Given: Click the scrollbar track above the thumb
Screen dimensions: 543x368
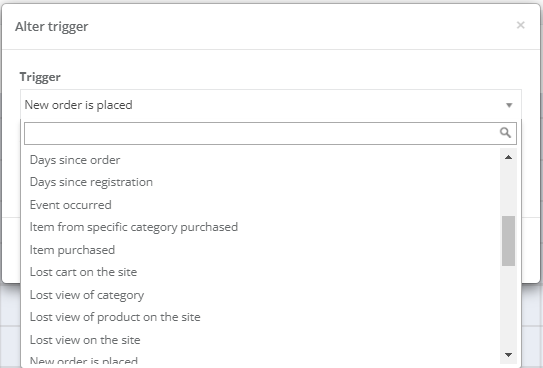Looking at the screenshot, I should [508, 190].
